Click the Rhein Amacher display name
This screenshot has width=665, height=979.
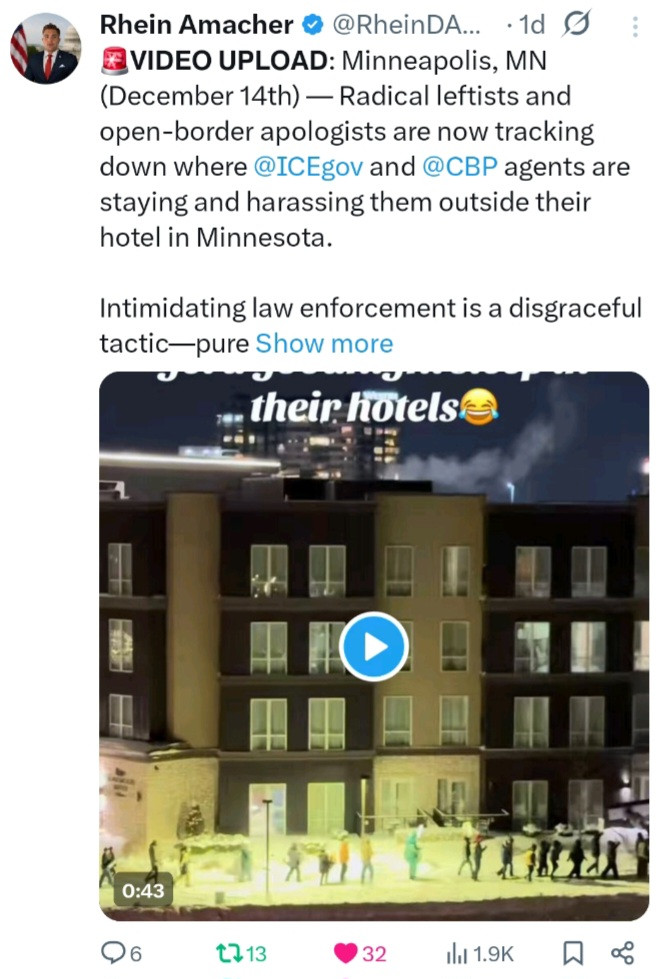pos(196,25)
